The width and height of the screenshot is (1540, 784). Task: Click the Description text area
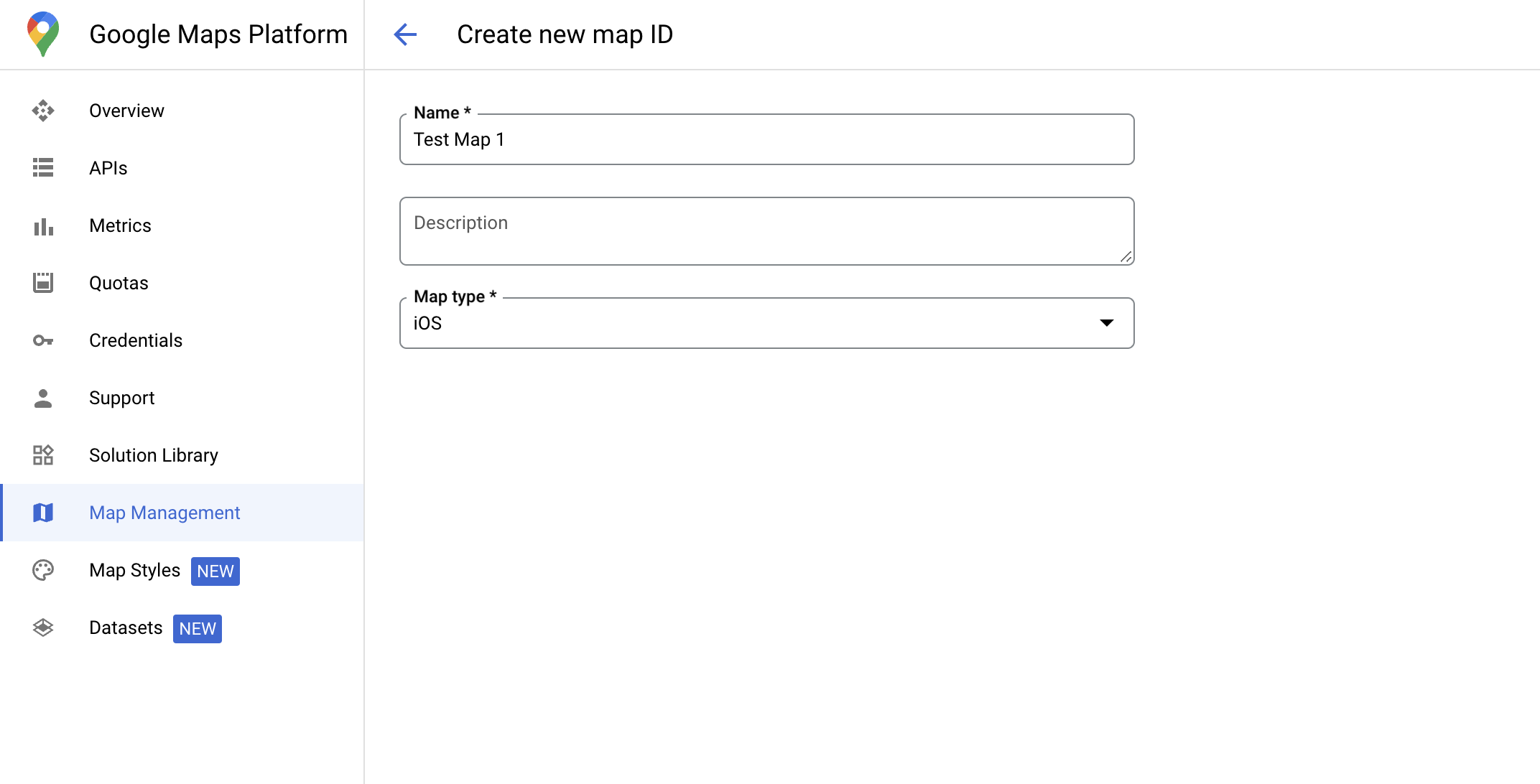pos(767,231)
